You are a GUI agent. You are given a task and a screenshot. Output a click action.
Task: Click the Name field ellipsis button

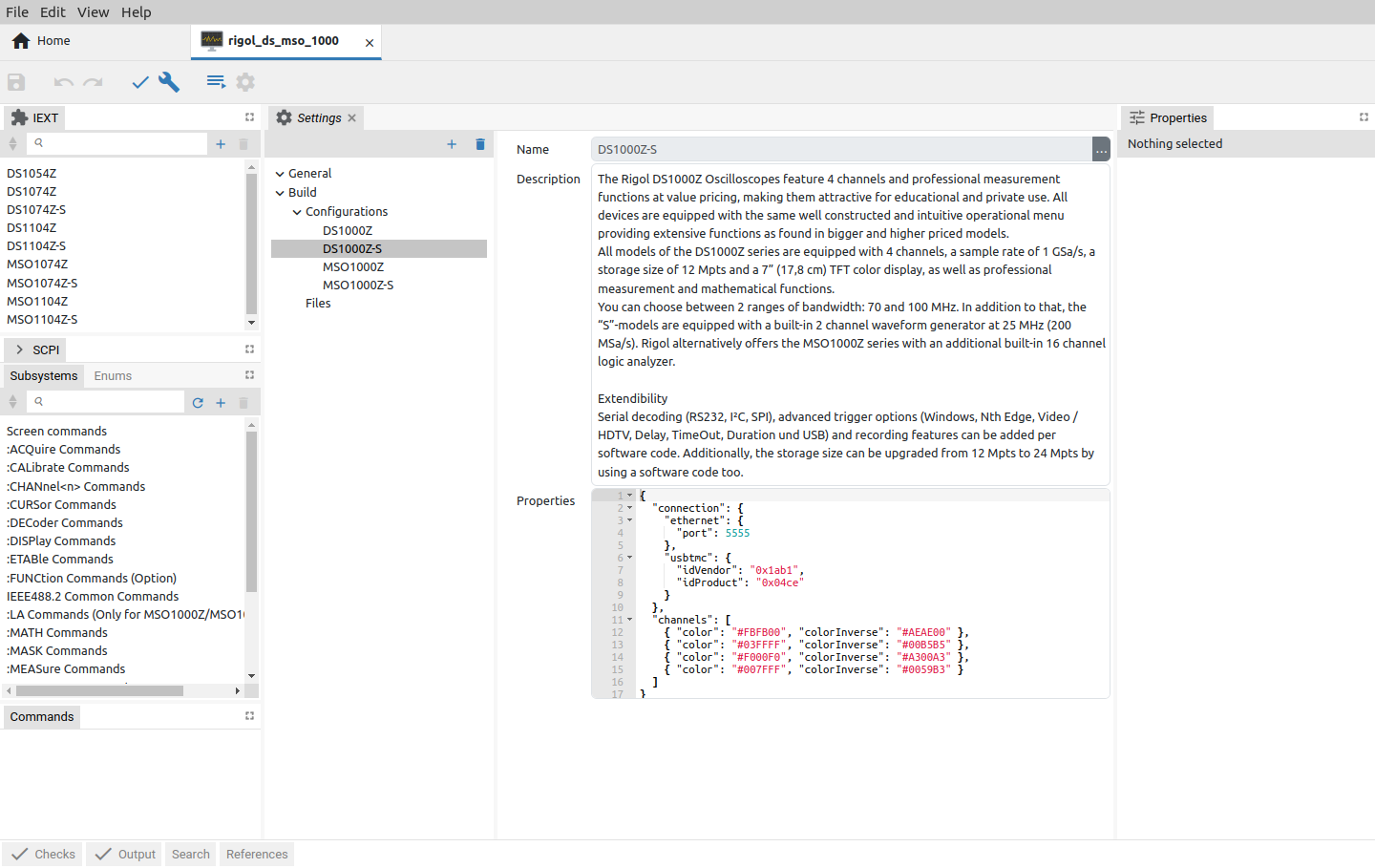1101,149
